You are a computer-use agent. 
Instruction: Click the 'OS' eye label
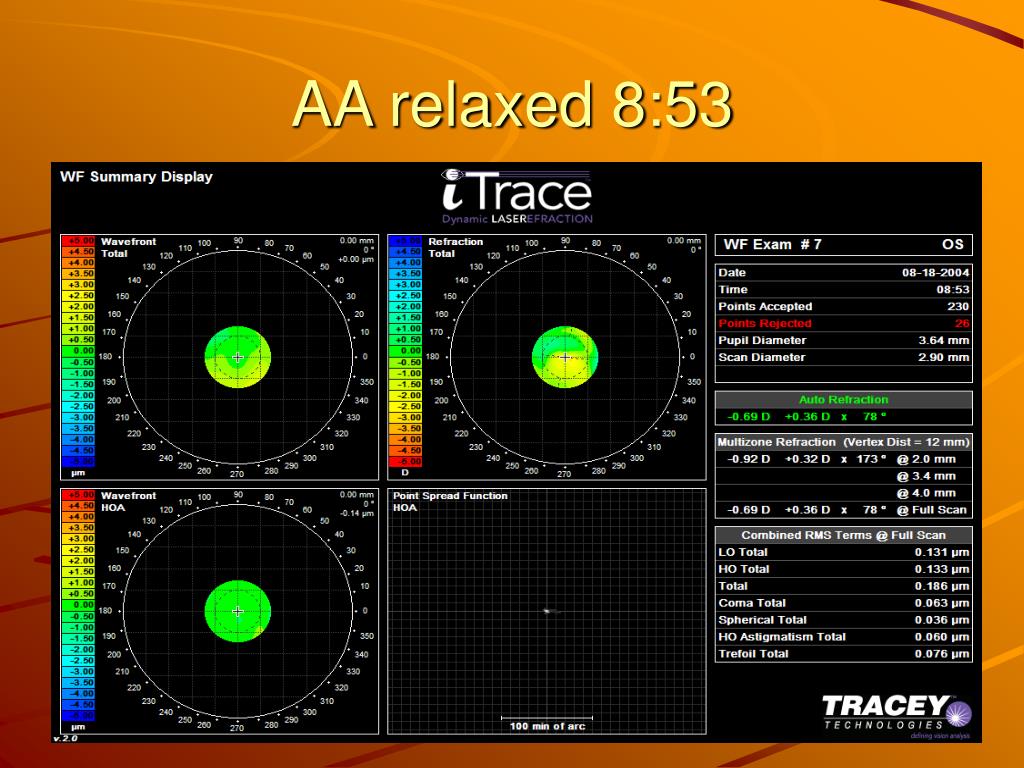coord(953,244)
